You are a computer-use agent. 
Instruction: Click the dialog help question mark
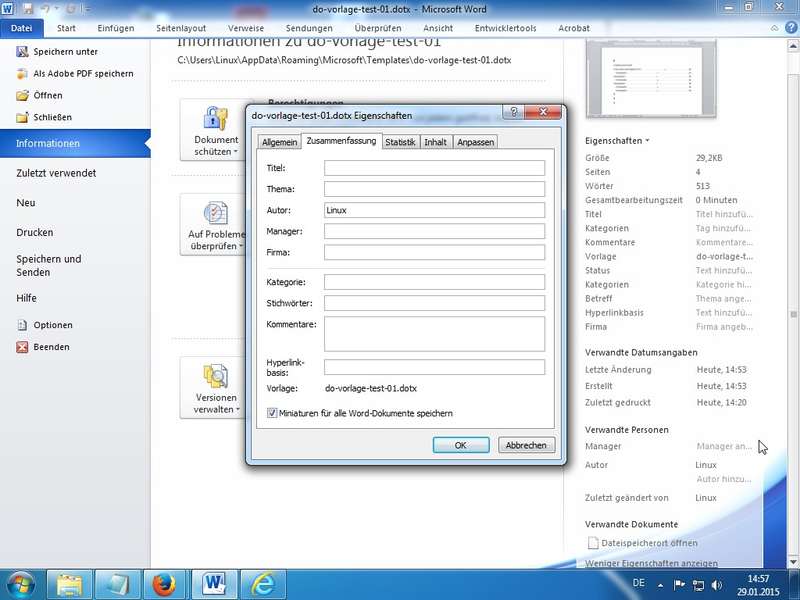pyautogui.click(x=514, y=112)
